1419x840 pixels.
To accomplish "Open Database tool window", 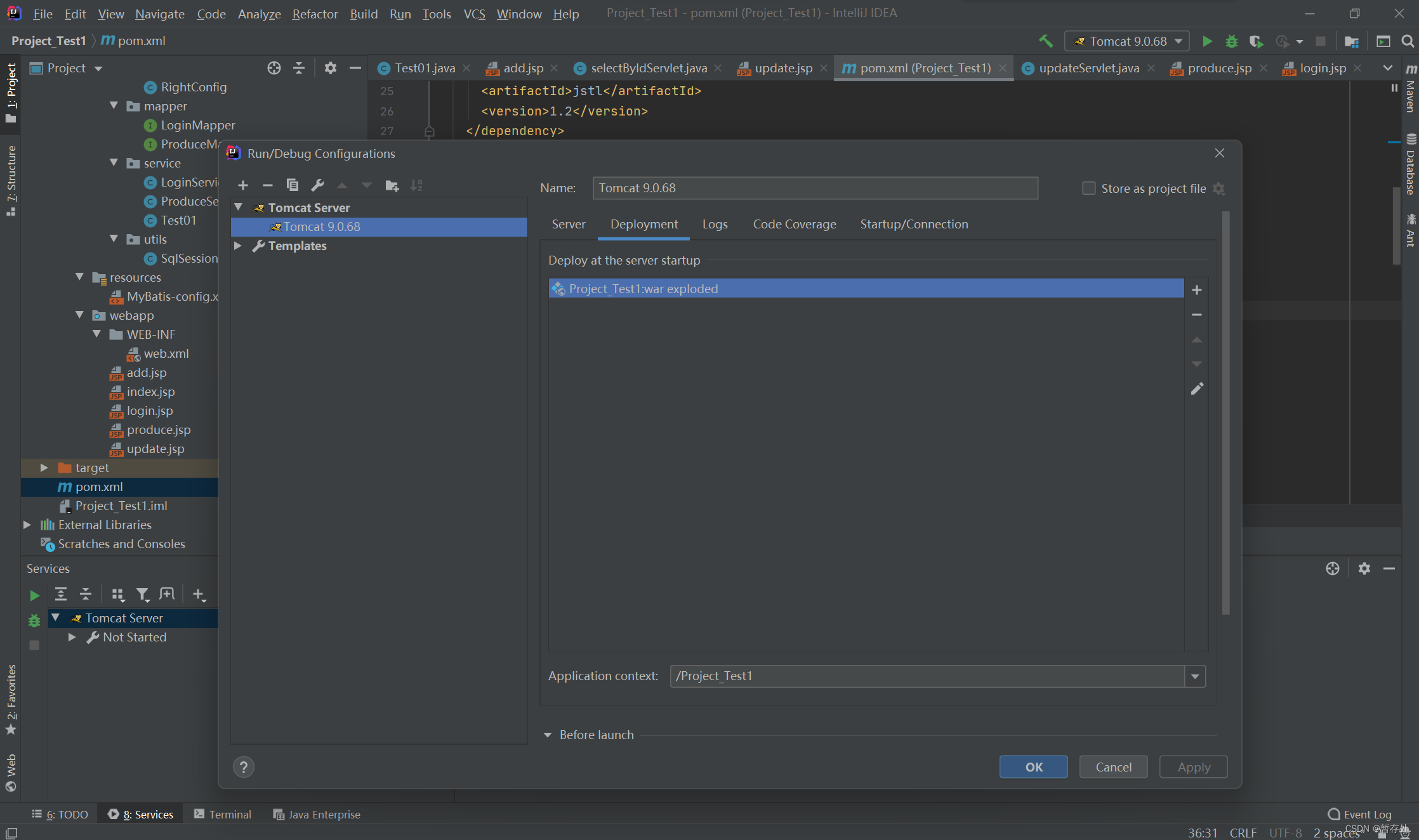I will click(x=1410, y=165).
